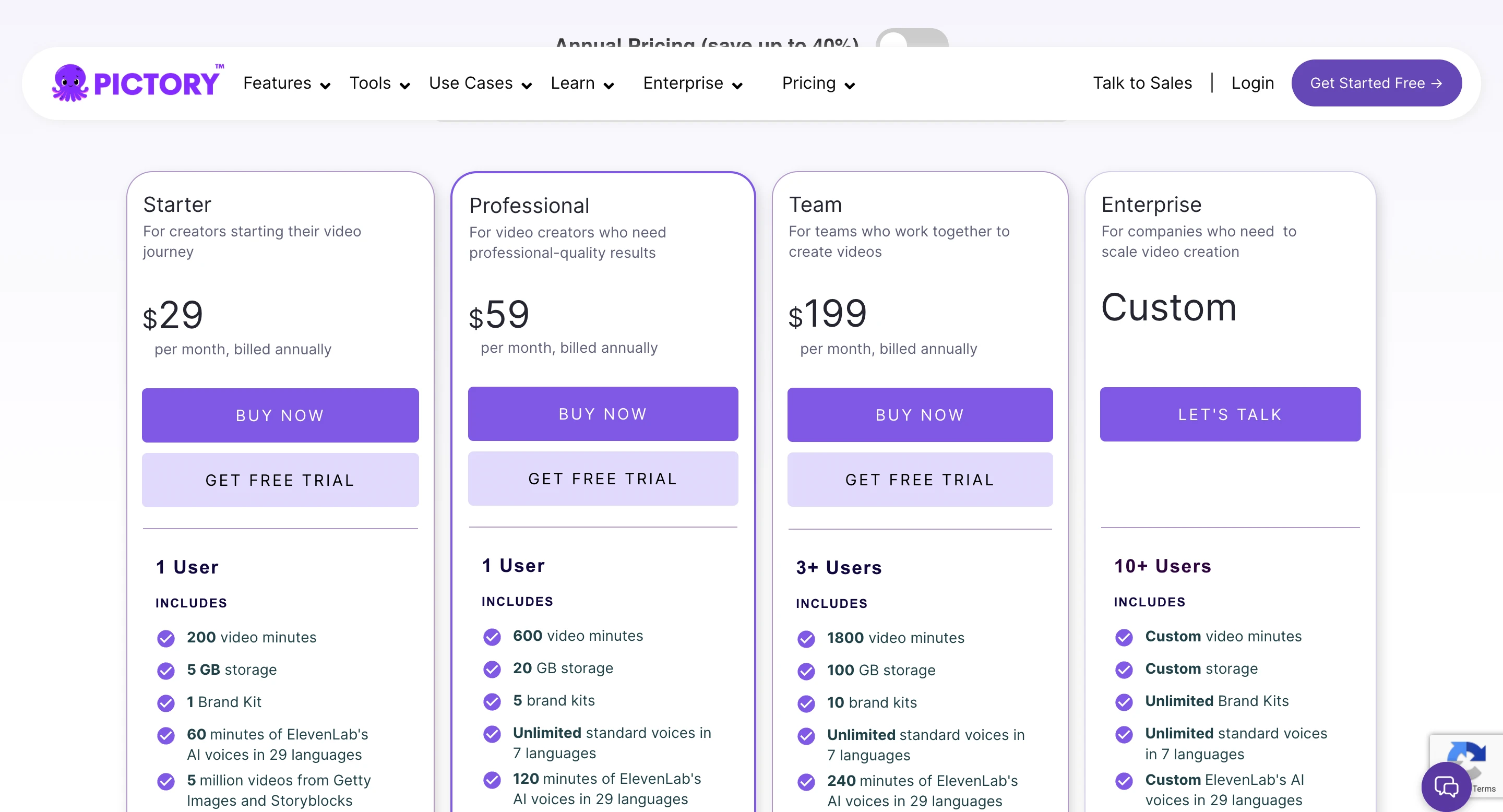Click the '10+ Users' heading
Viewport: 1503px width, 812px height.
pyautogui.click(x=1162, y=566)
